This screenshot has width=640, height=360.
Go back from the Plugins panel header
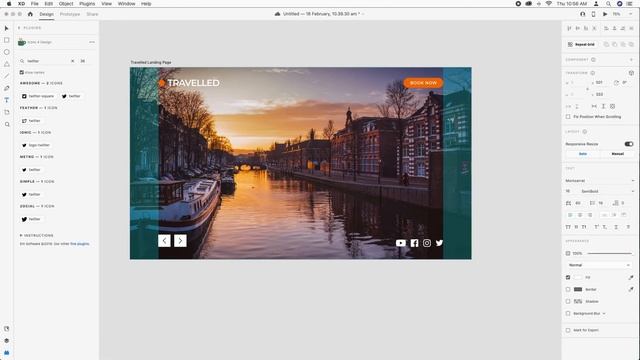[x=19, y=28]
